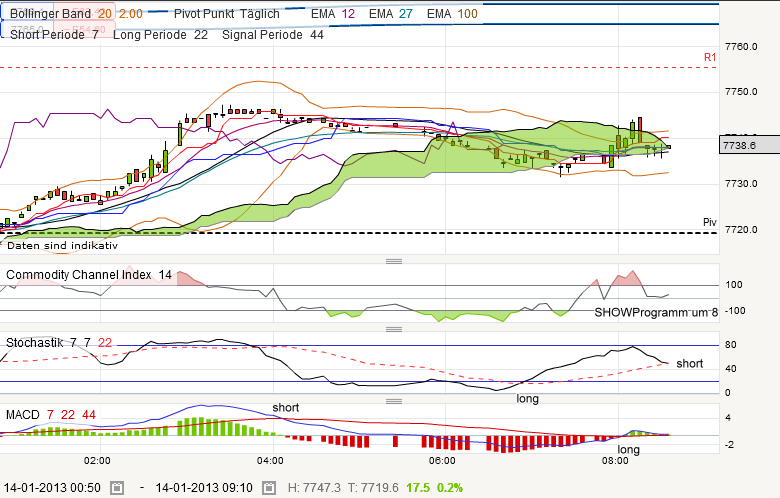
Task: Click the Stochastik 7 7 22 label
Action: tap(59, 343)
